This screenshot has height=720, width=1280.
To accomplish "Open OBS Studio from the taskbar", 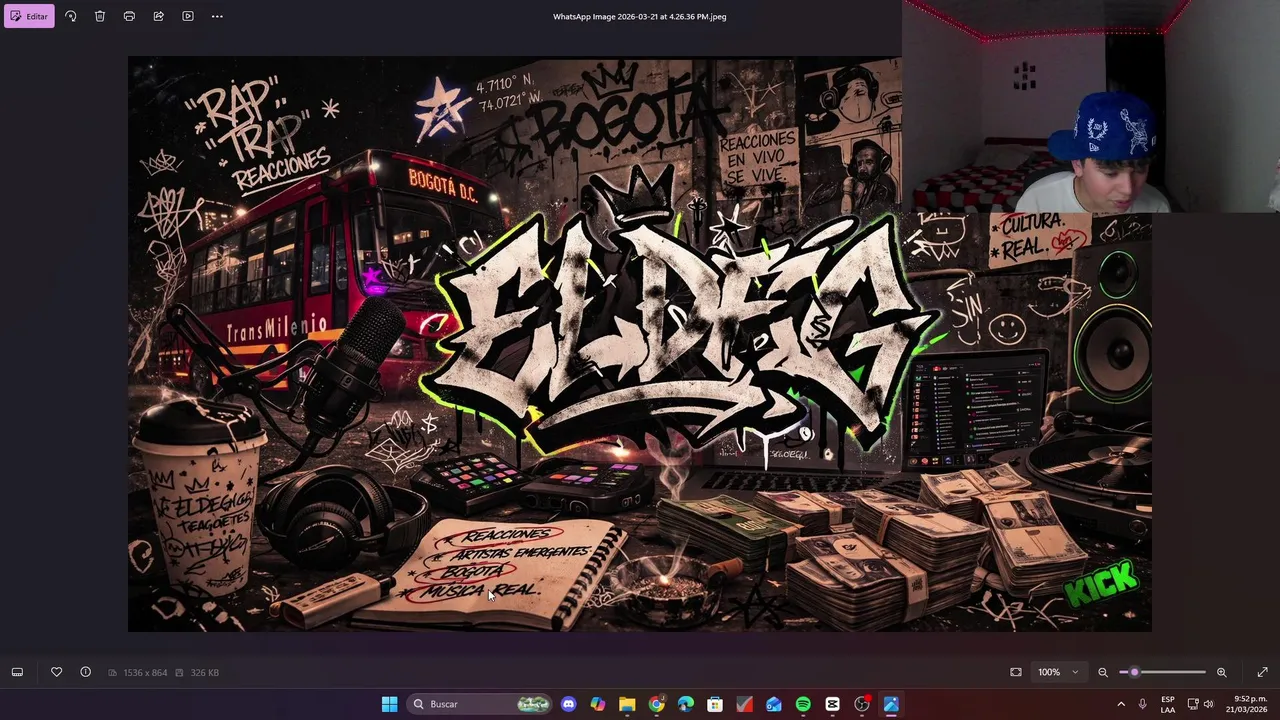I will [x=862, y=704].
